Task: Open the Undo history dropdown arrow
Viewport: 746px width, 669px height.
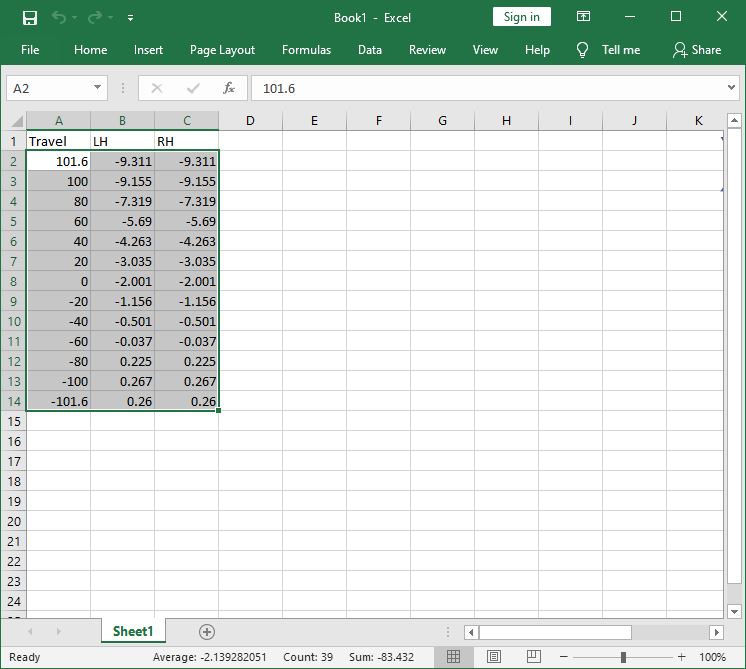Action: pyautogui.click(x=76, y=18)
